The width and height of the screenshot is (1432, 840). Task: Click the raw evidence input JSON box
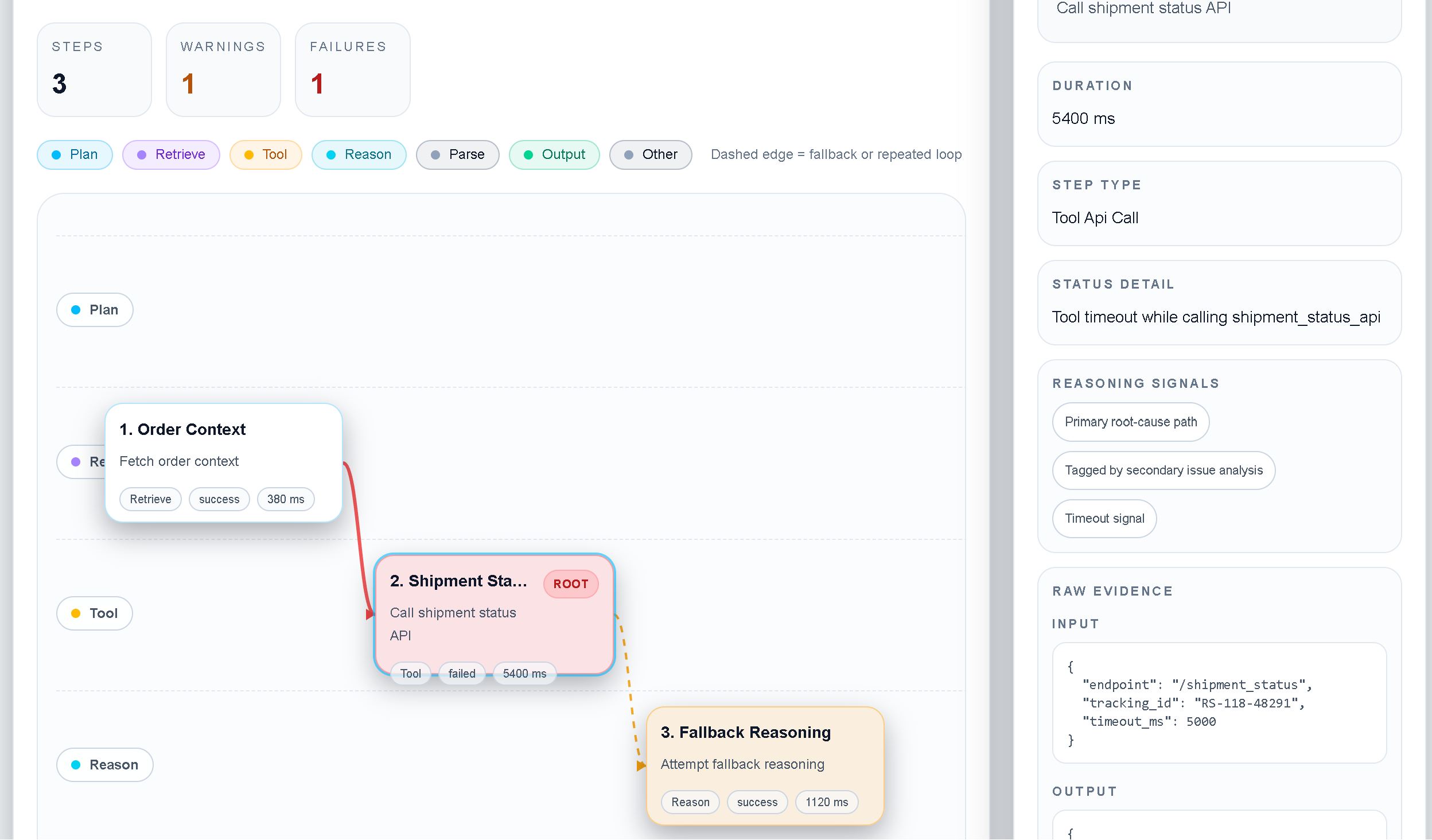point(1220,703)
